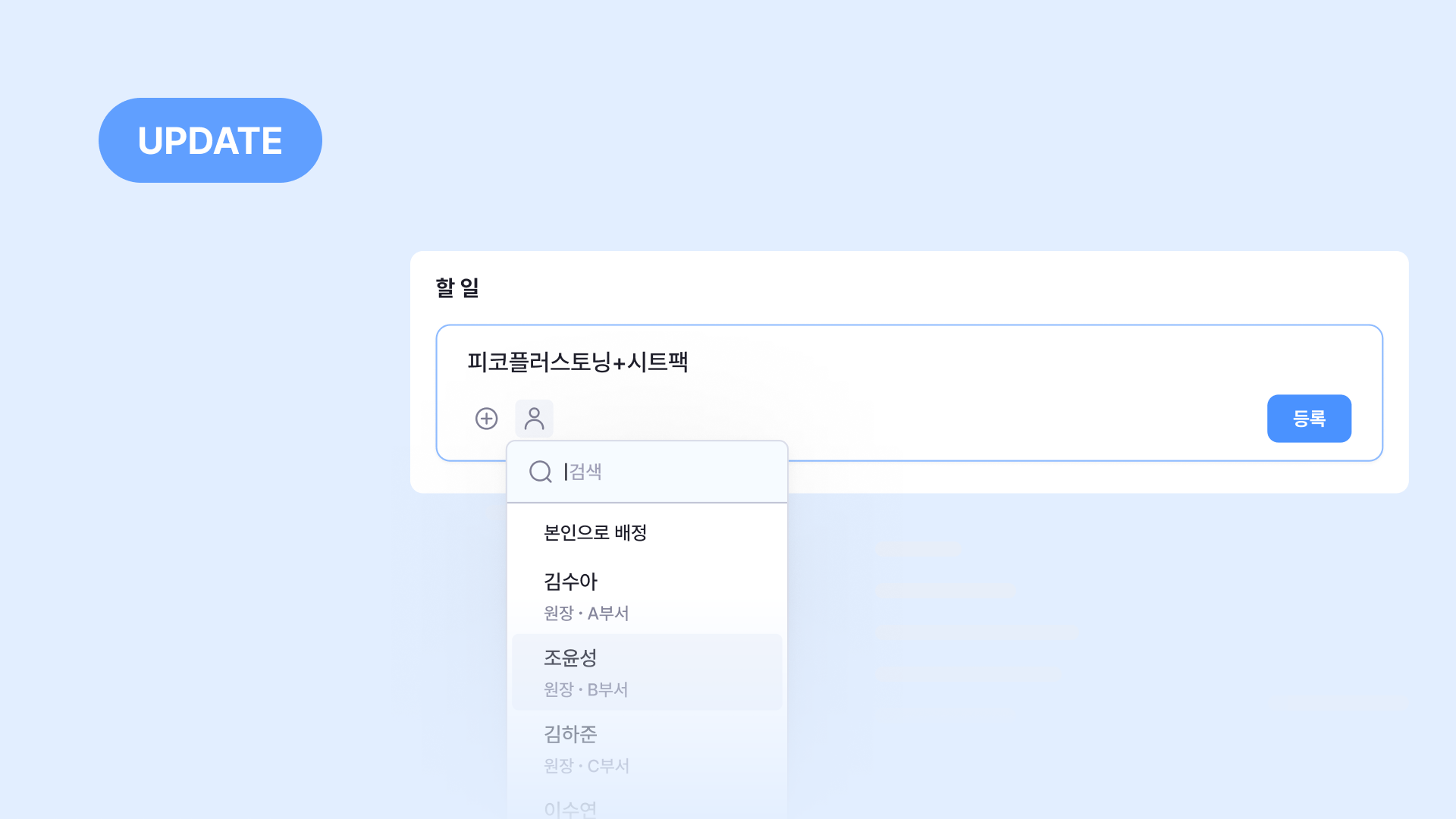Click the longest blurred placeholder bar
Viewport: 1456px width, 819px height.
point(978,631)
